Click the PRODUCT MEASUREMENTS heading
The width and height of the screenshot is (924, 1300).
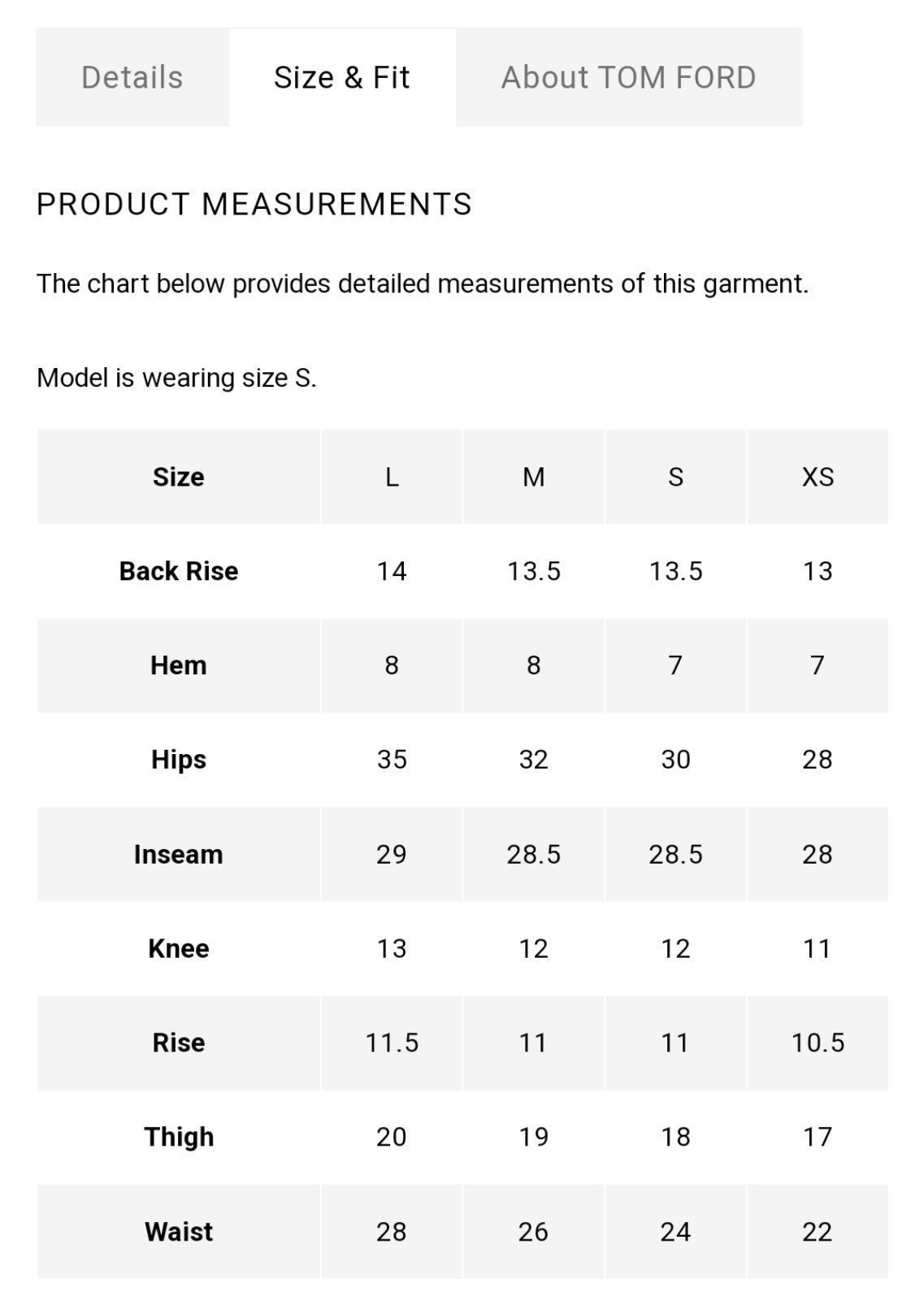(x=254, y=204)
